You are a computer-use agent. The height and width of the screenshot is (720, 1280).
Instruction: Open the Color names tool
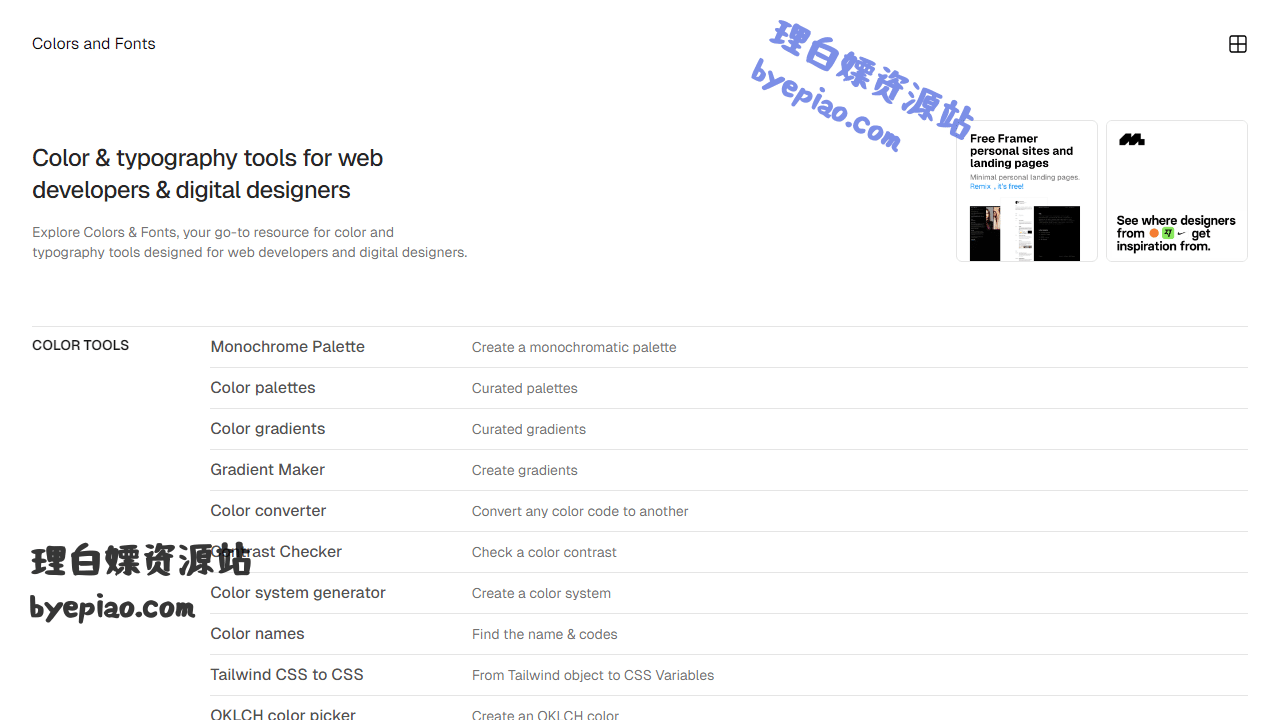pos(257,634)
